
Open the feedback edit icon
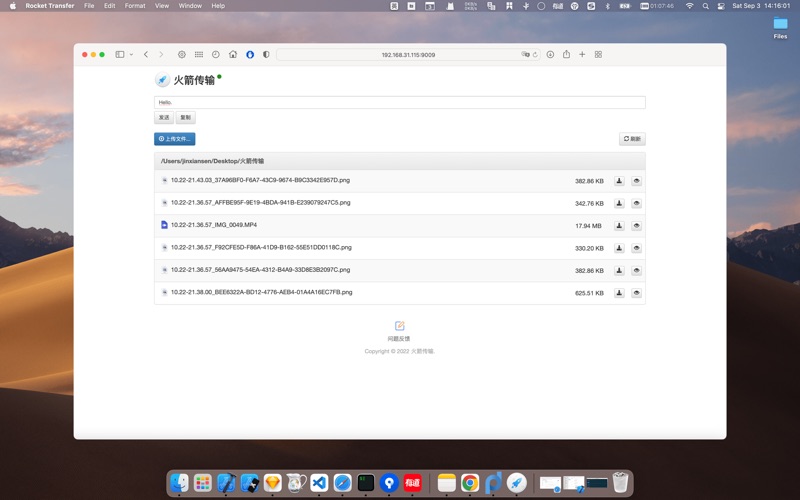[x=399, y=326]
